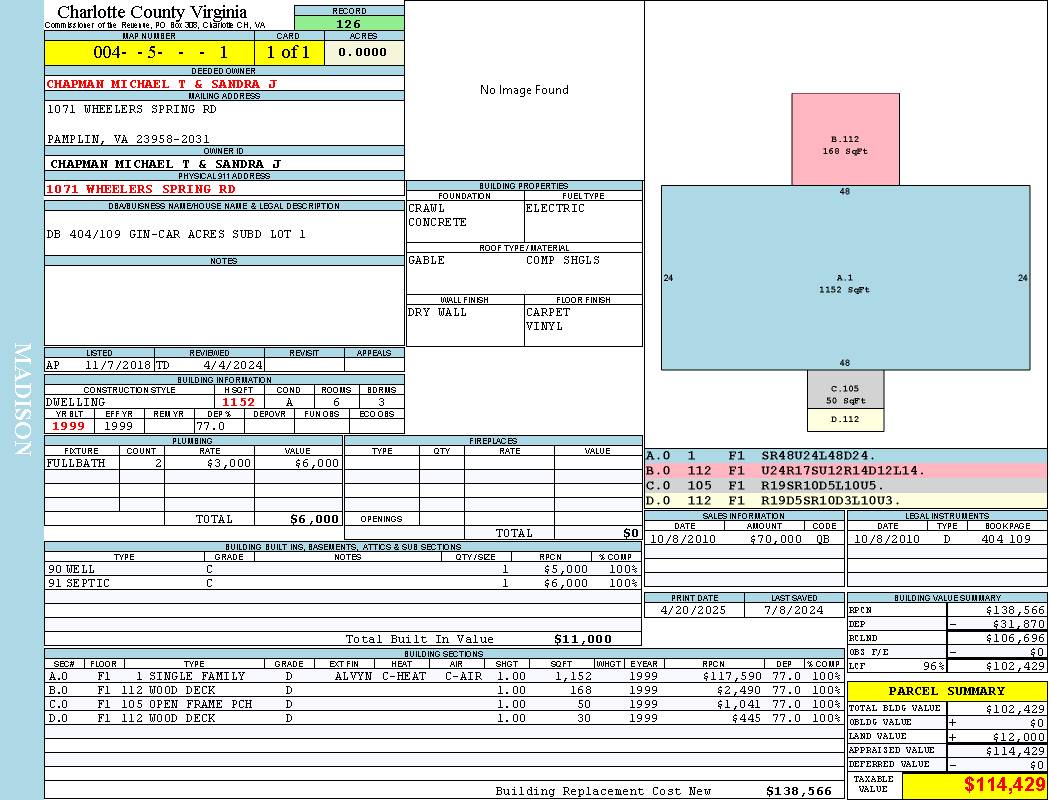Viewport: 1050px width, 800px height.
Task: Click plumbing total $6,000
Action: (315, 519)
